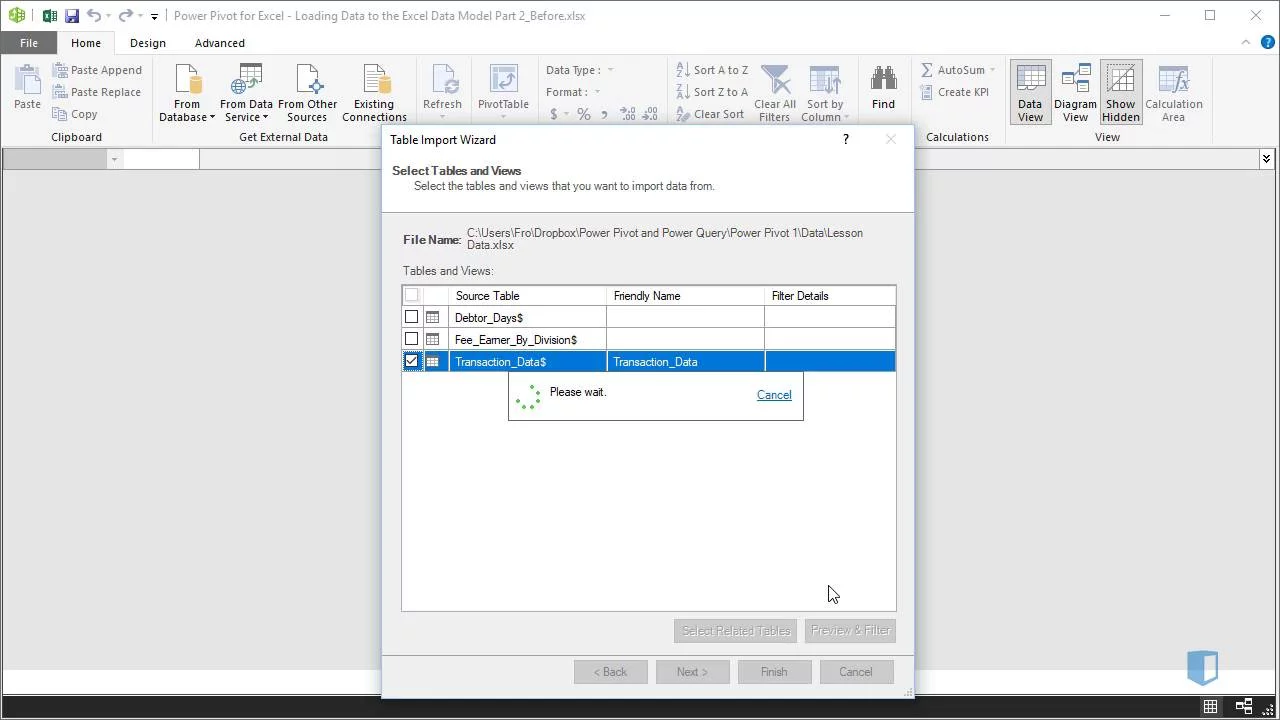Click the Undo icon
This screenshot has height=720, width=1280.
94,15
